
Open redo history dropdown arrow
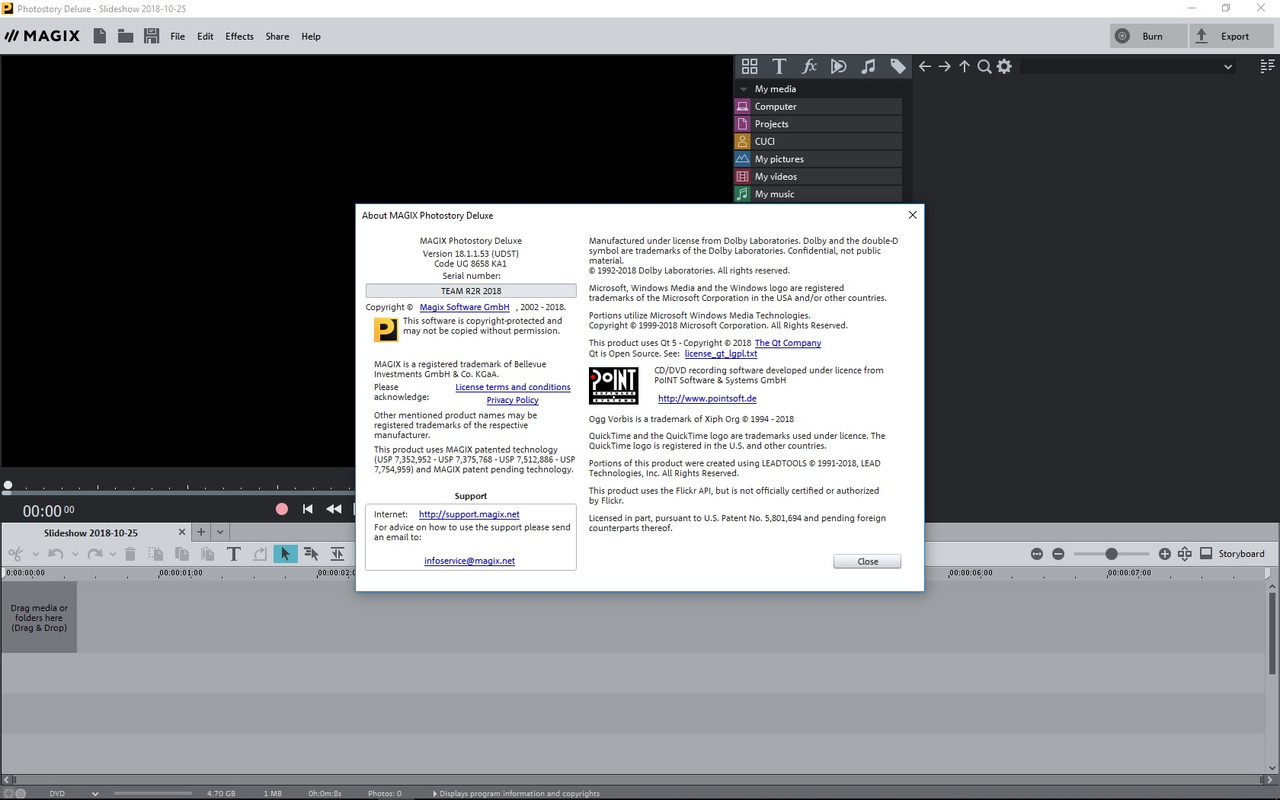tap(112, 554)
